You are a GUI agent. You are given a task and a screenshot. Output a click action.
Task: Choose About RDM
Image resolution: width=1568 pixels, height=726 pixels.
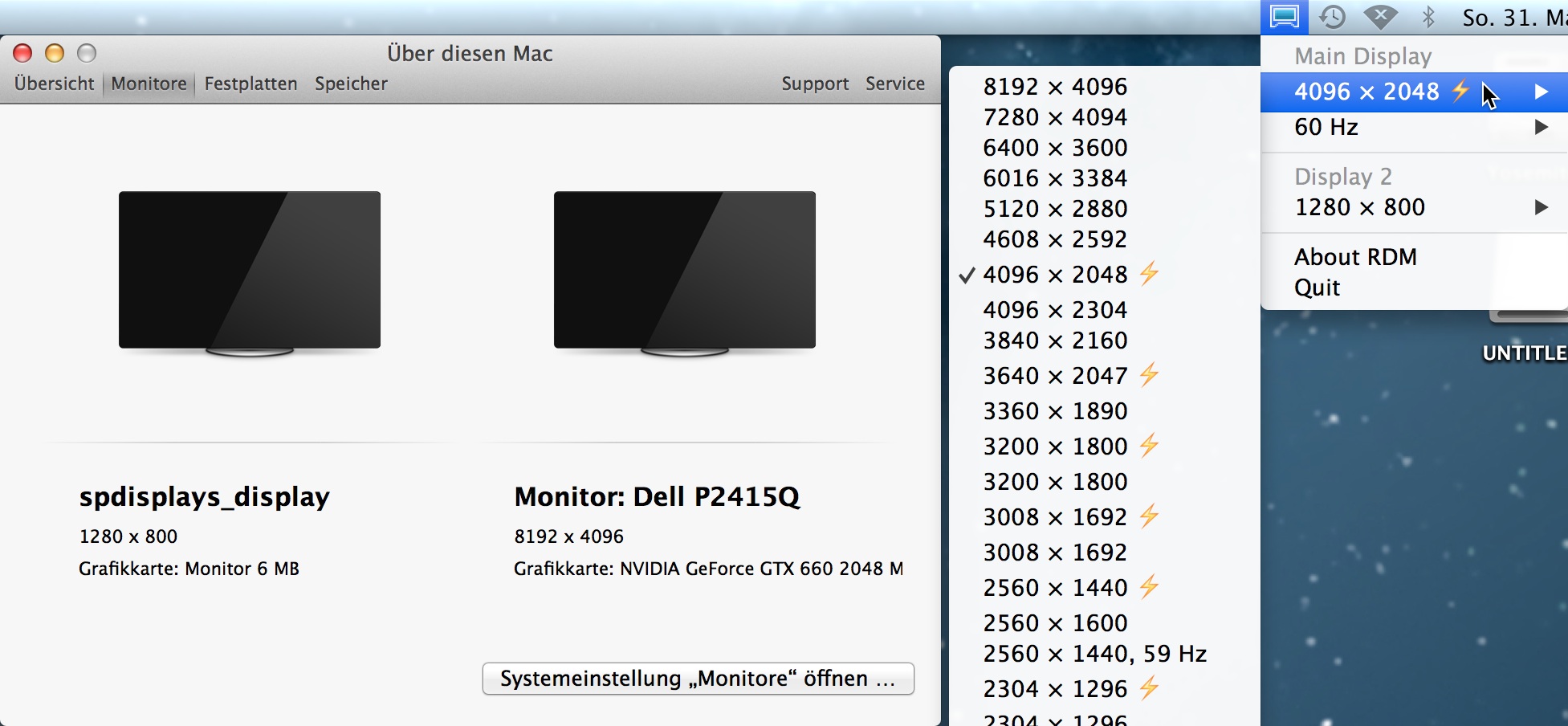coord(1355,257)
